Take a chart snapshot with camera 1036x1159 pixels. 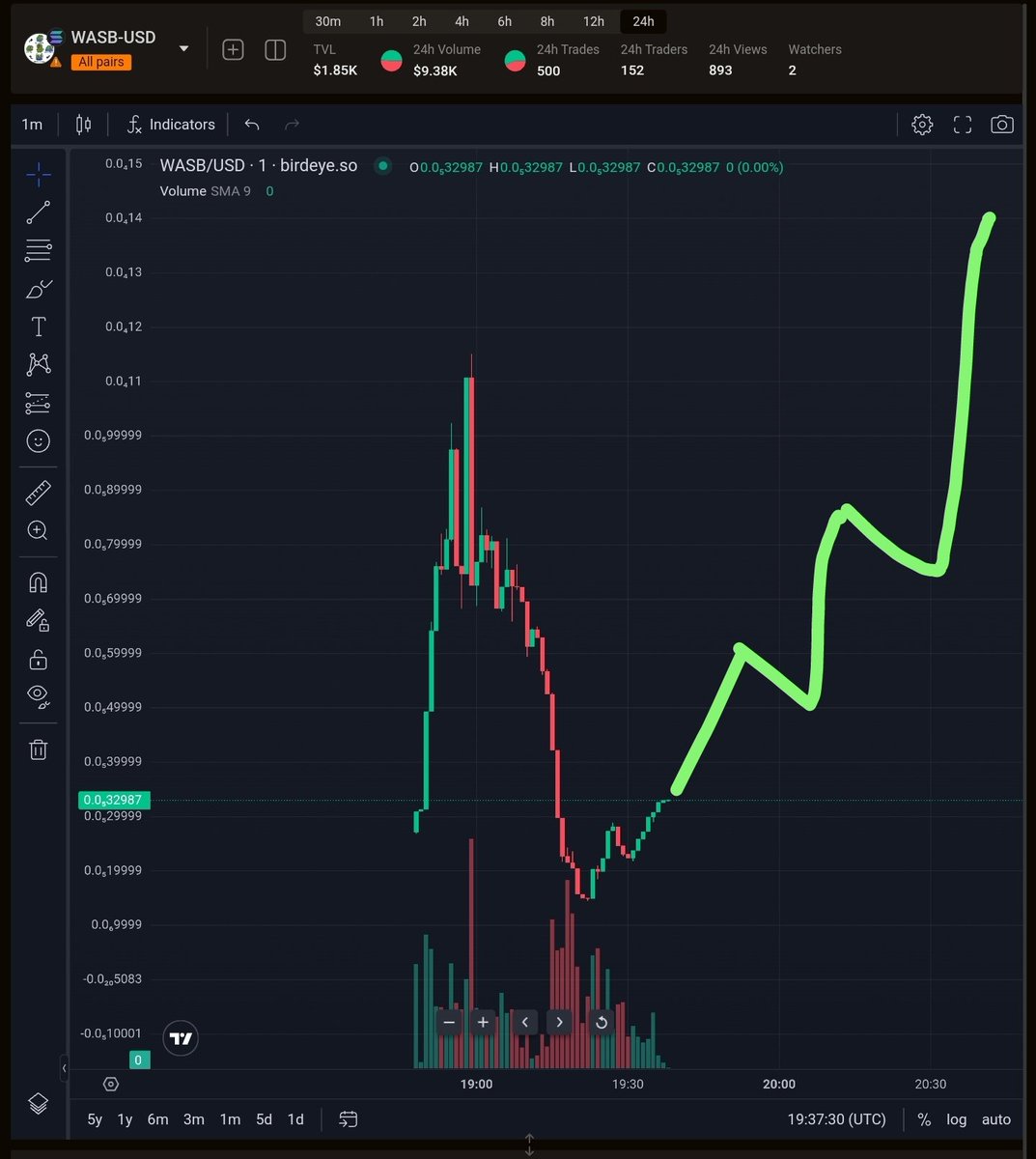click(1002, 125)
